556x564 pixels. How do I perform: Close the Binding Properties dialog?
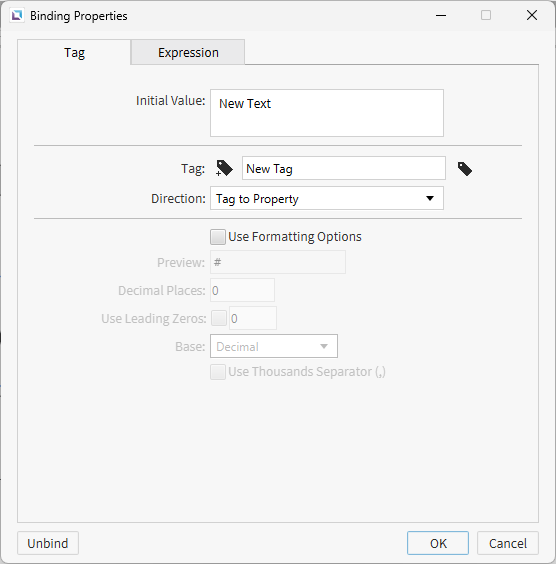[x=532, y=15]
